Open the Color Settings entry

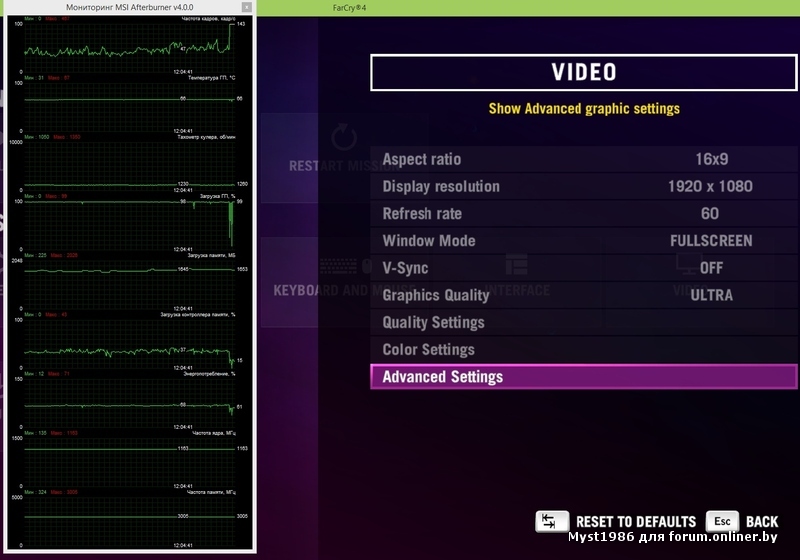[x=584, y=349]
